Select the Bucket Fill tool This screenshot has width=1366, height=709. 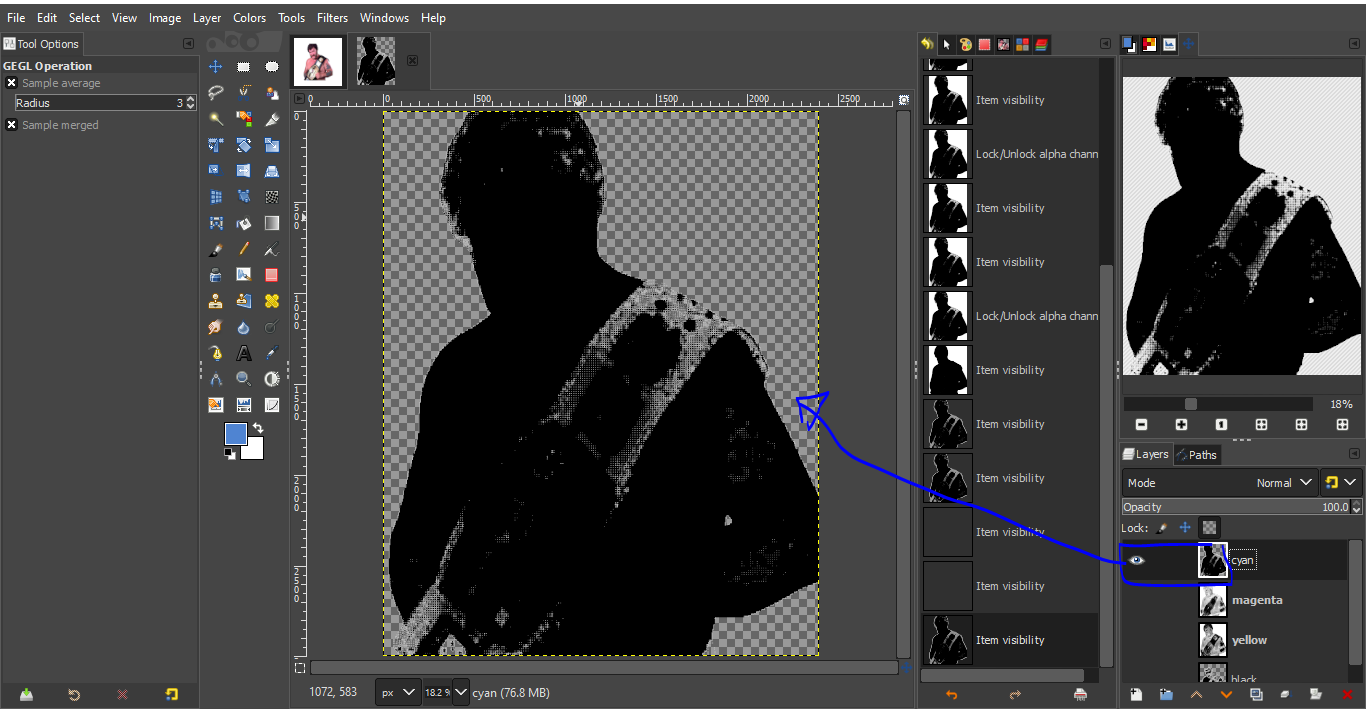point(243,223)
